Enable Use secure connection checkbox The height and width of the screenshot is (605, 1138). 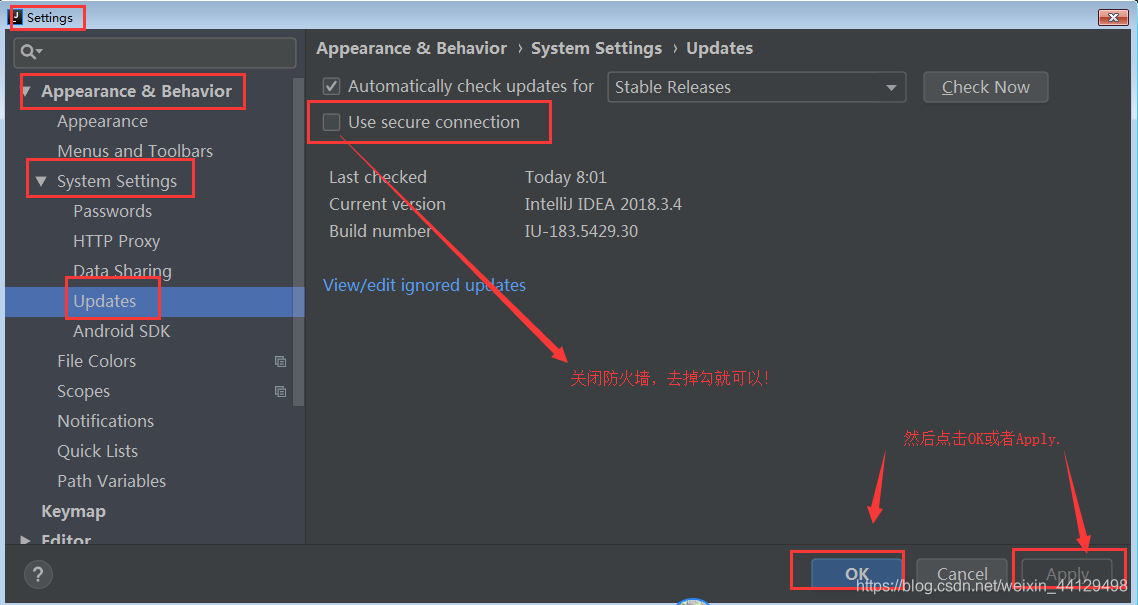(332, 123)
